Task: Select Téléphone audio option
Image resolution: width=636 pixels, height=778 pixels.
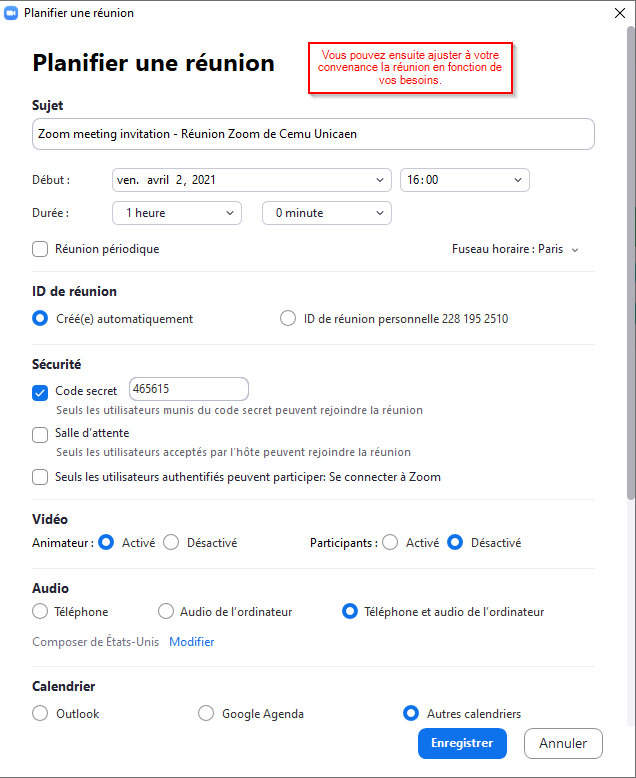Action: [x=40, y=611]
